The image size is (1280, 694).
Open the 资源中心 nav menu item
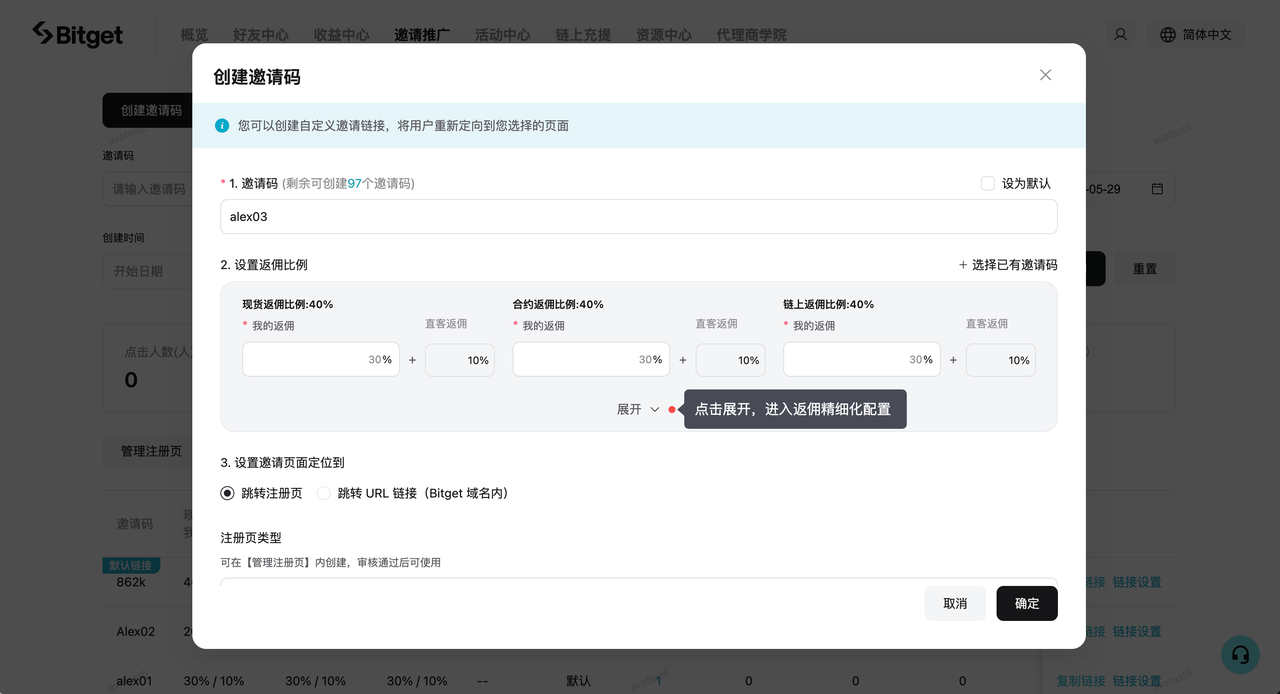pyautogui.click(x=663, y=34)
